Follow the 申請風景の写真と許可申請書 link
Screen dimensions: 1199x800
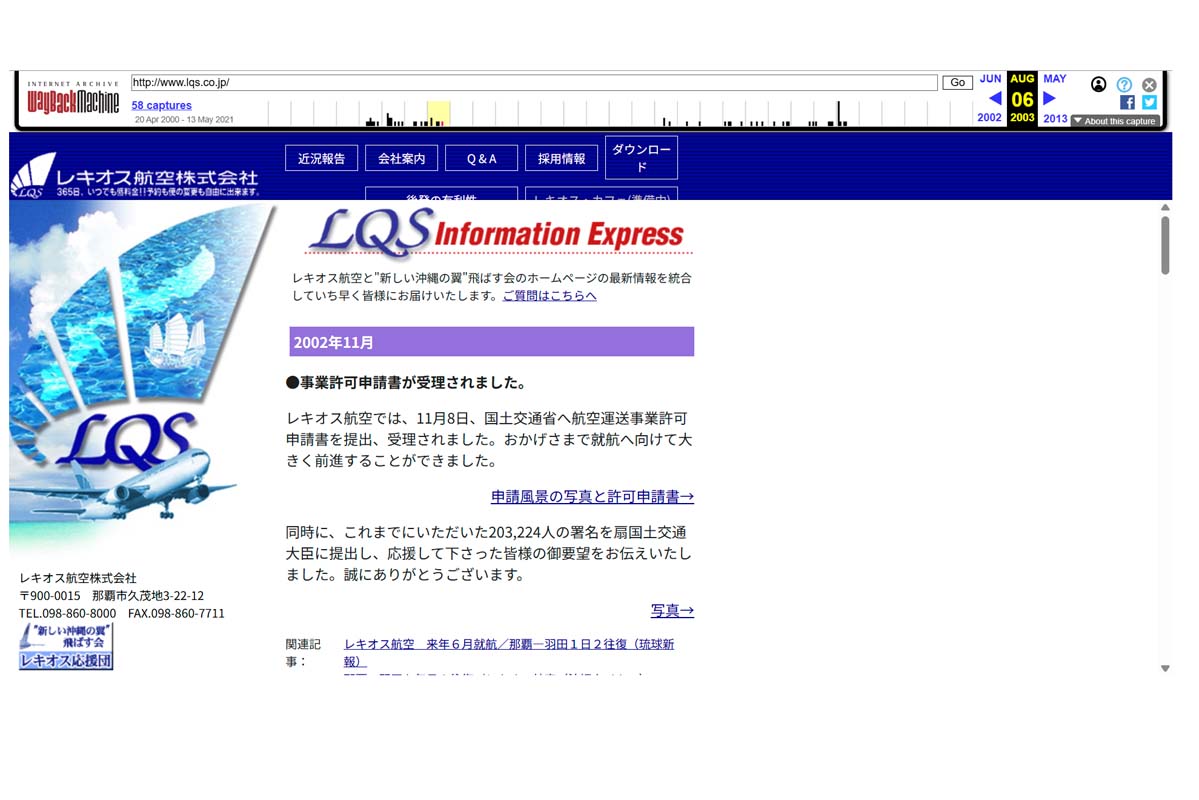coord(592,496)
